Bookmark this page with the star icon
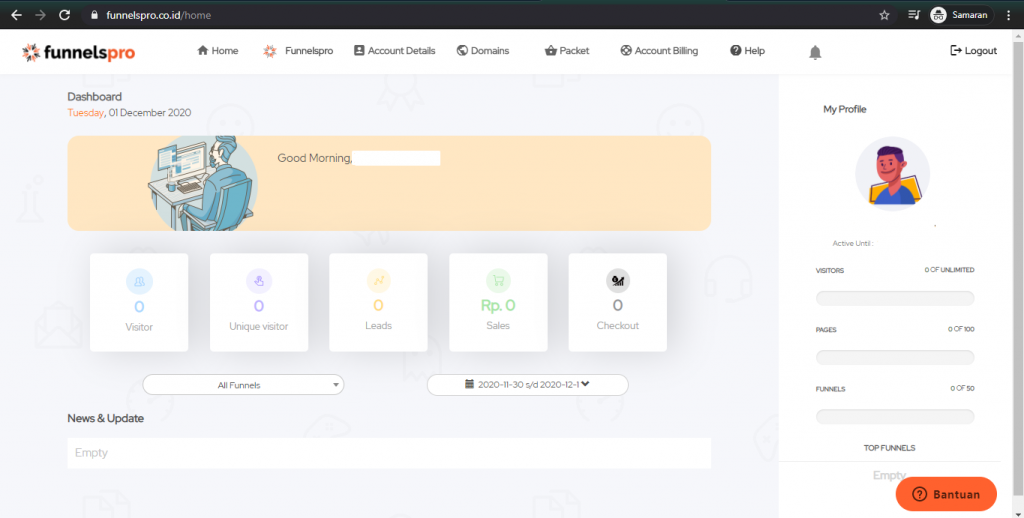Viewport: 1024px width, 518px height. point(884,15)
